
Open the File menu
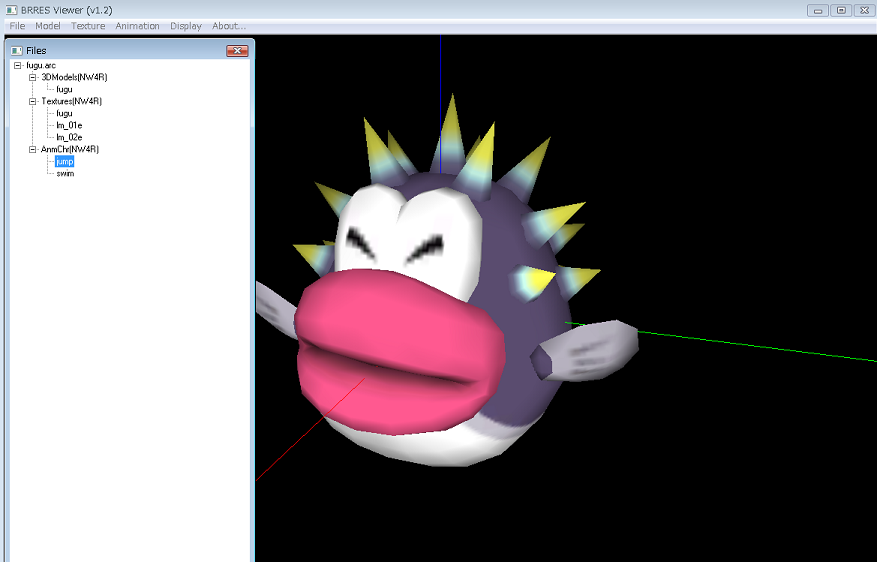pyautogui.click(x=17, y=26)
